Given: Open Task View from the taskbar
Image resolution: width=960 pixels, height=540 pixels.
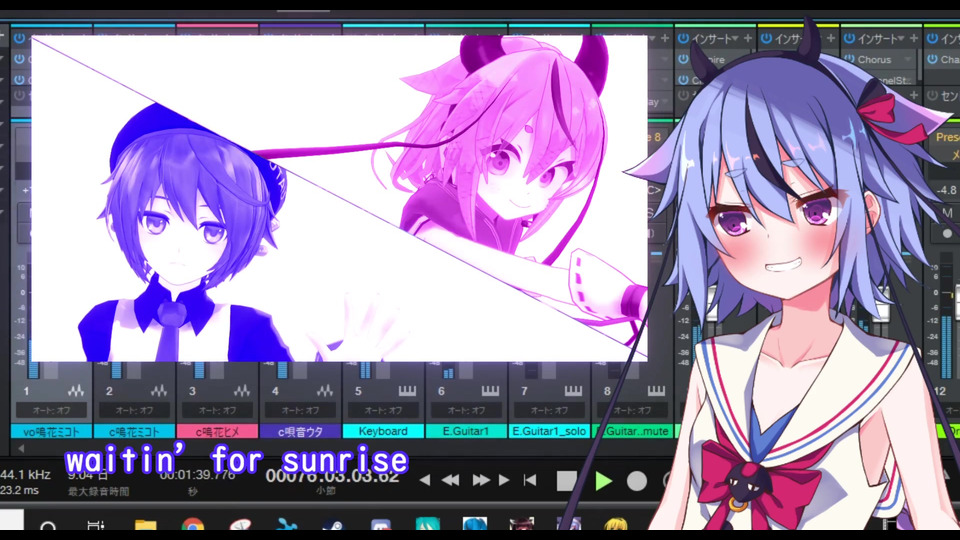Looking at the screenshot, I should coord(96,526).
